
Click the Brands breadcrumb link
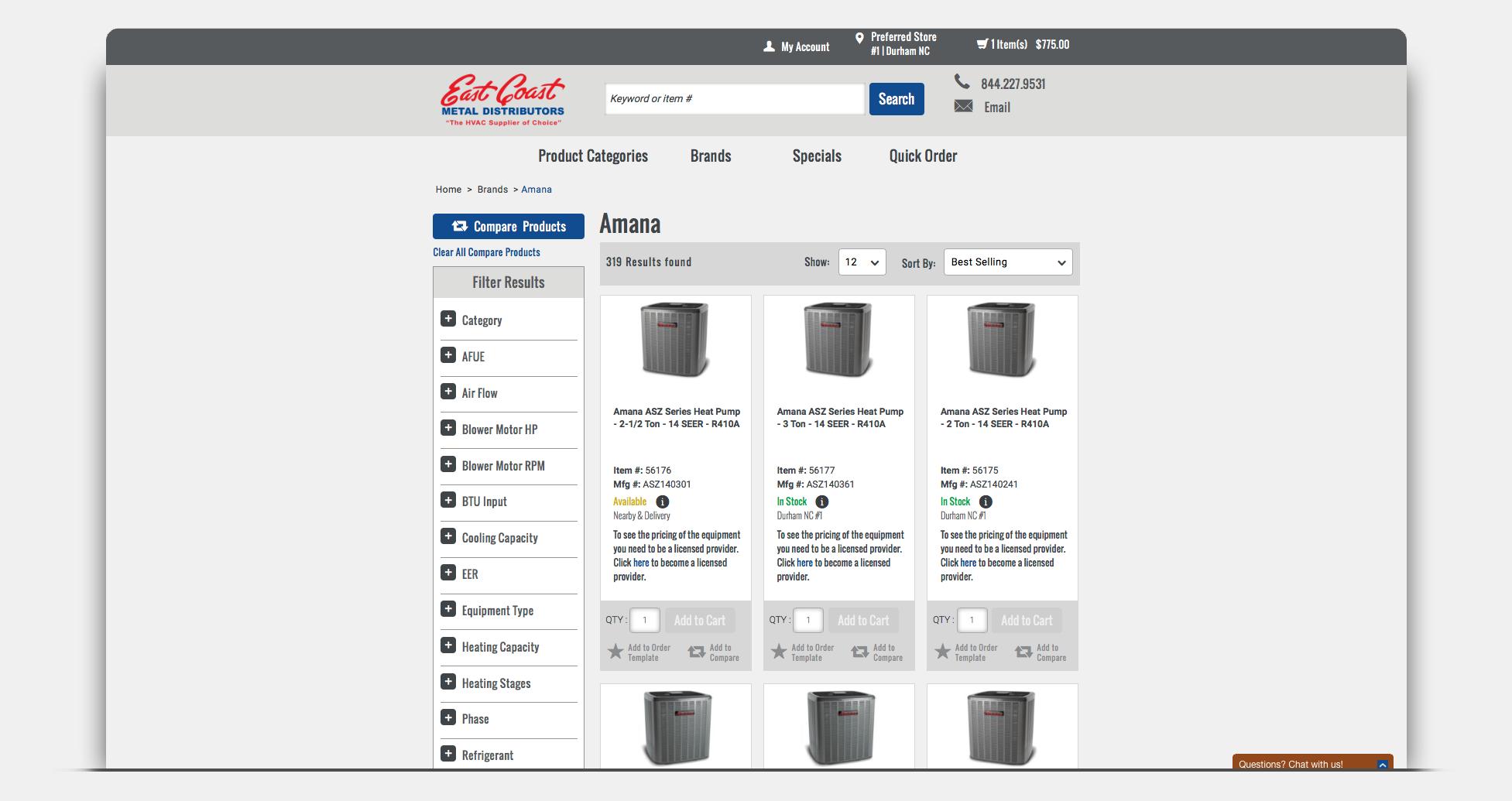coord(492,190)
